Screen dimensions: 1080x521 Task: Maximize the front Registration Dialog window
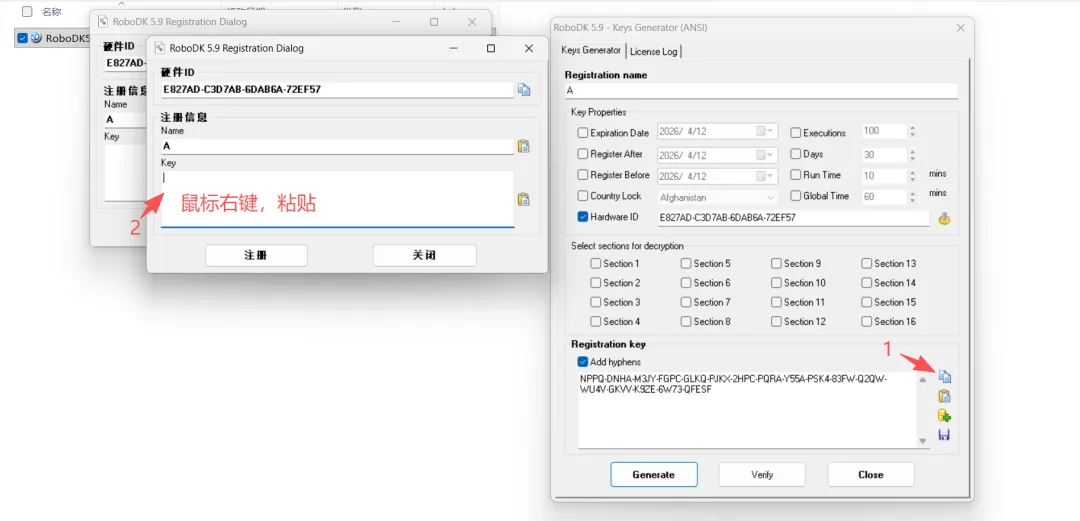tap(490, 48)
